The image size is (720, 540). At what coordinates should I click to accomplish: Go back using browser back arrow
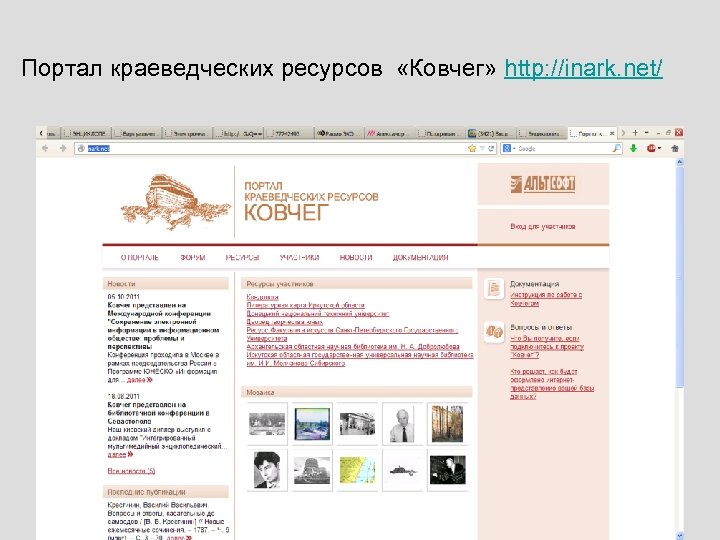pyautogui.click(x=45, y=148)
